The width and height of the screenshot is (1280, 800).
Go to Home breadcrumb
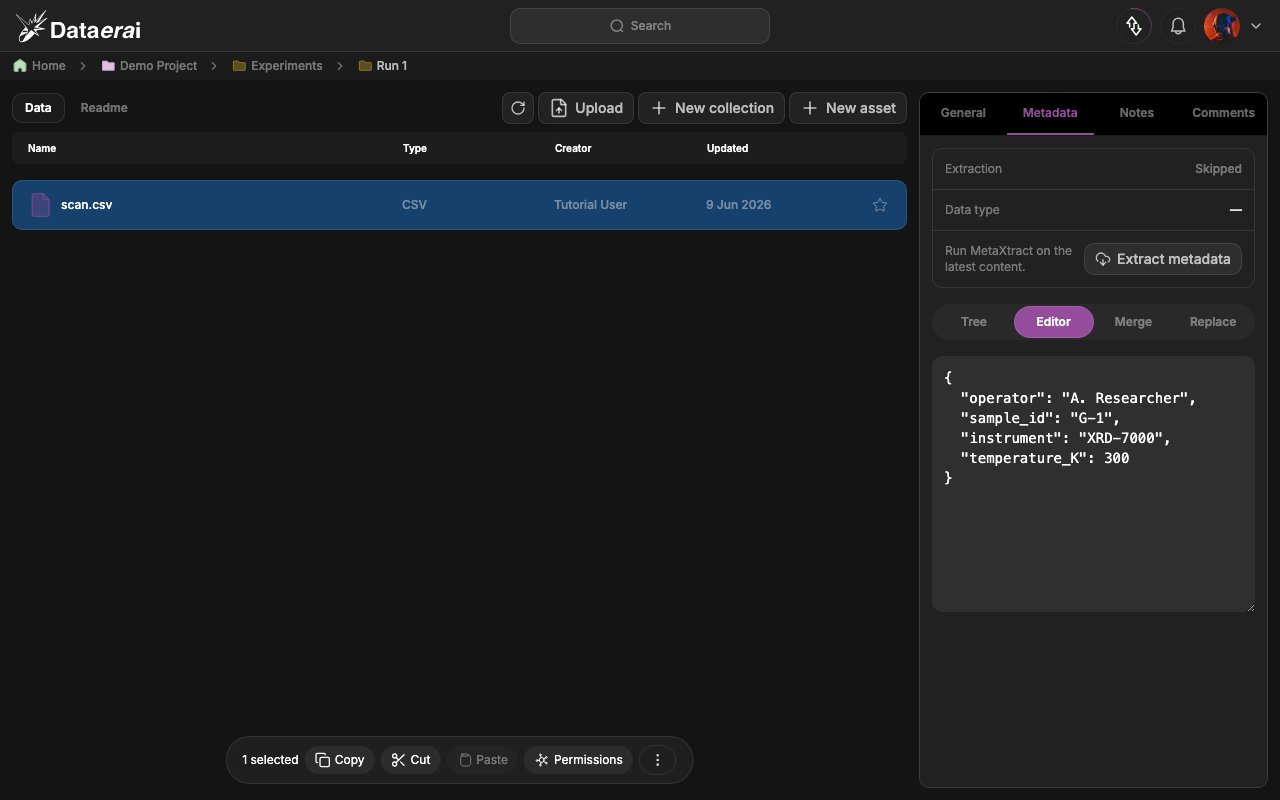click(x=48, y=66)
